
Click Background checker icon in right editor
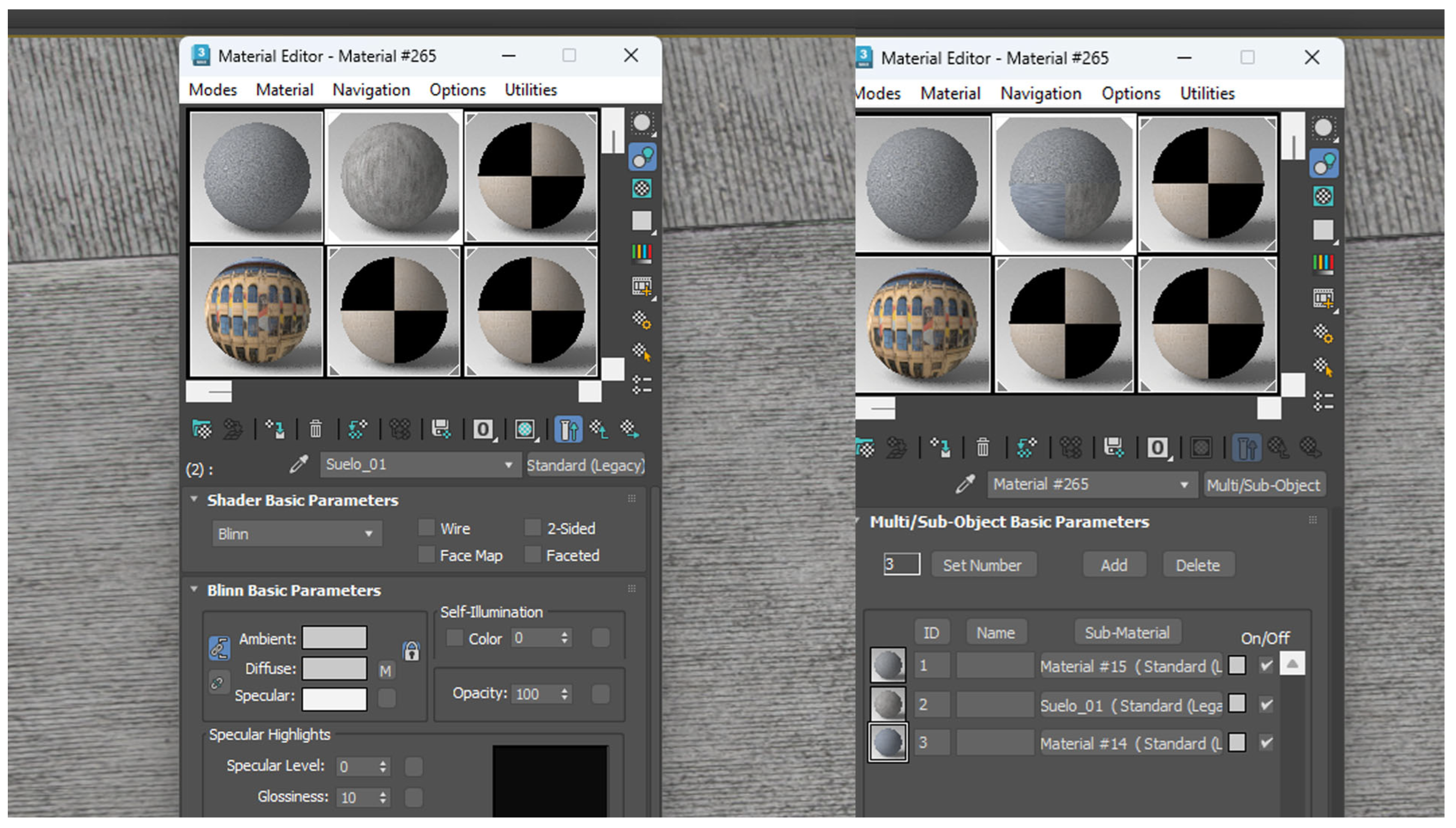(1323, 197)
